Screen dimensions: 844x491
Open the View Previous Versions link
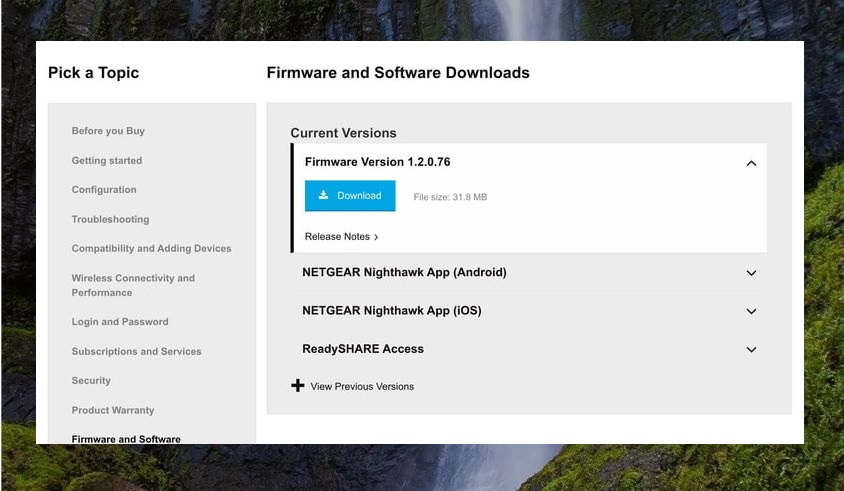362,387
